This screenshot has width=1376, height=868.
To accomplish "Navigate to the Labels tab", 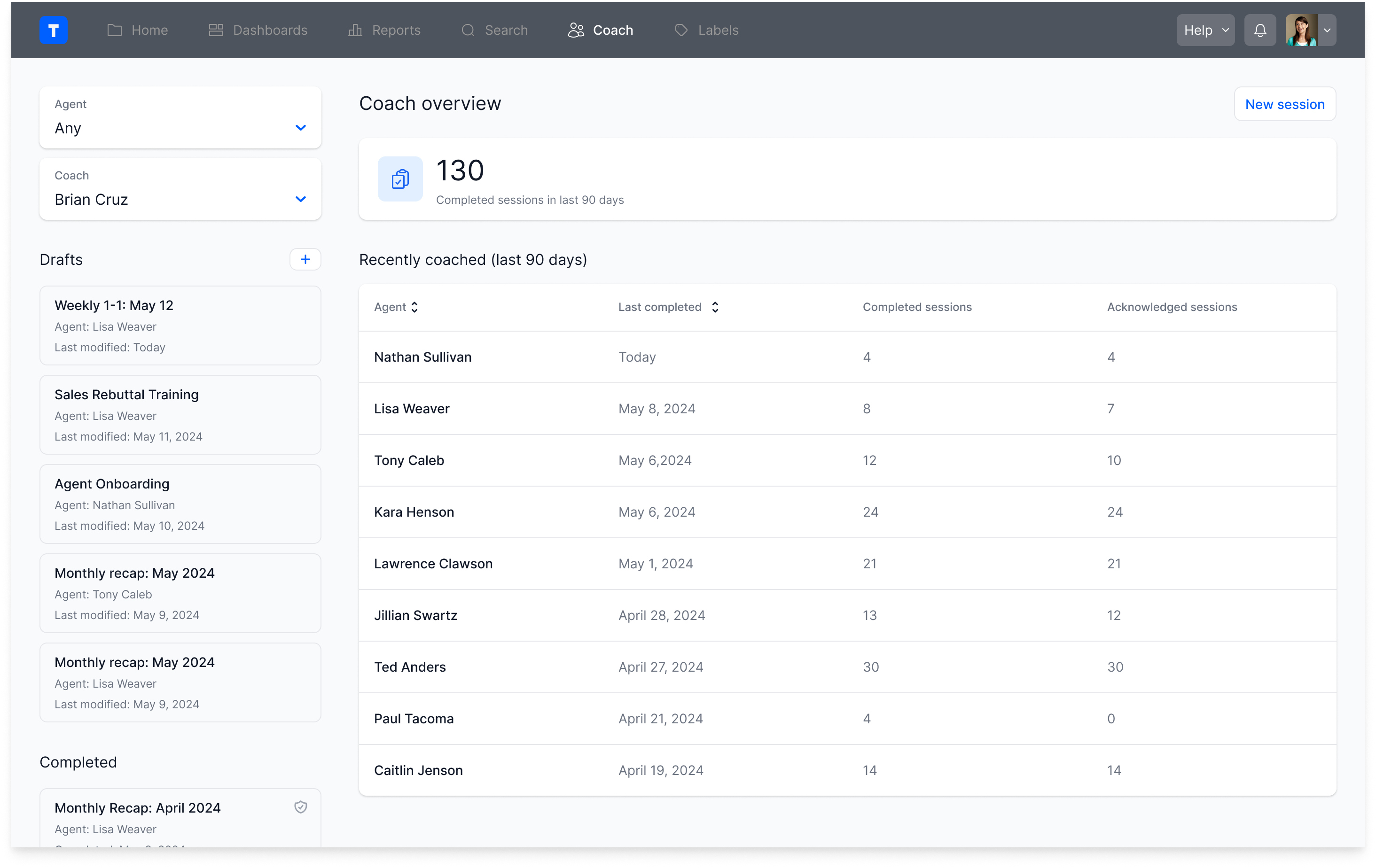I will tap(706, 30).
